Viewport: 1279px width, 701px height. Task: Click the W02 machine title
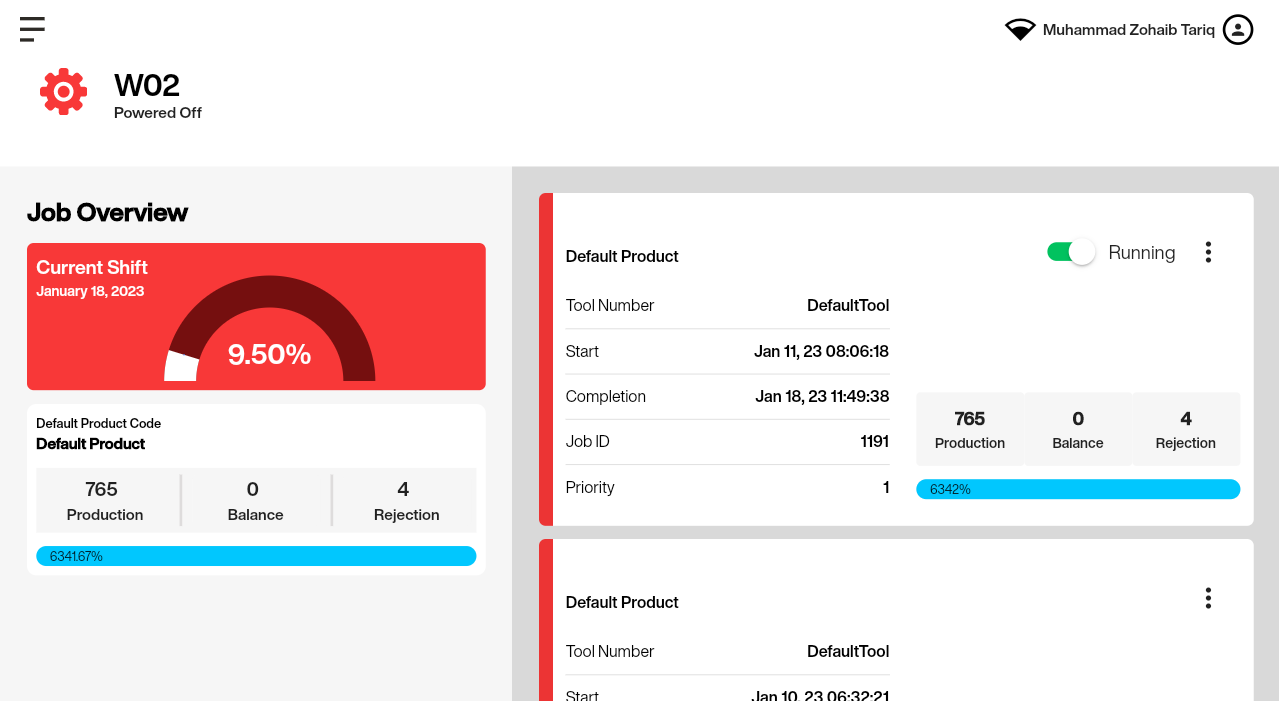pos(147,85)
